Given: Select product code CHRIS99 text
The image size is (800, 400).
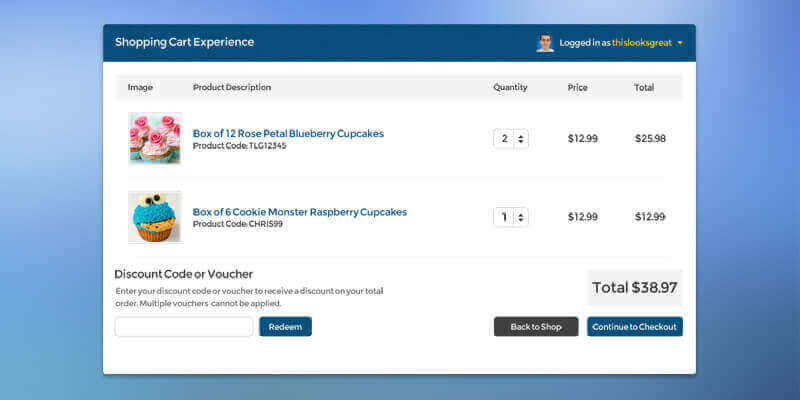Looking at the screenshot, I should tap(265, 224).
